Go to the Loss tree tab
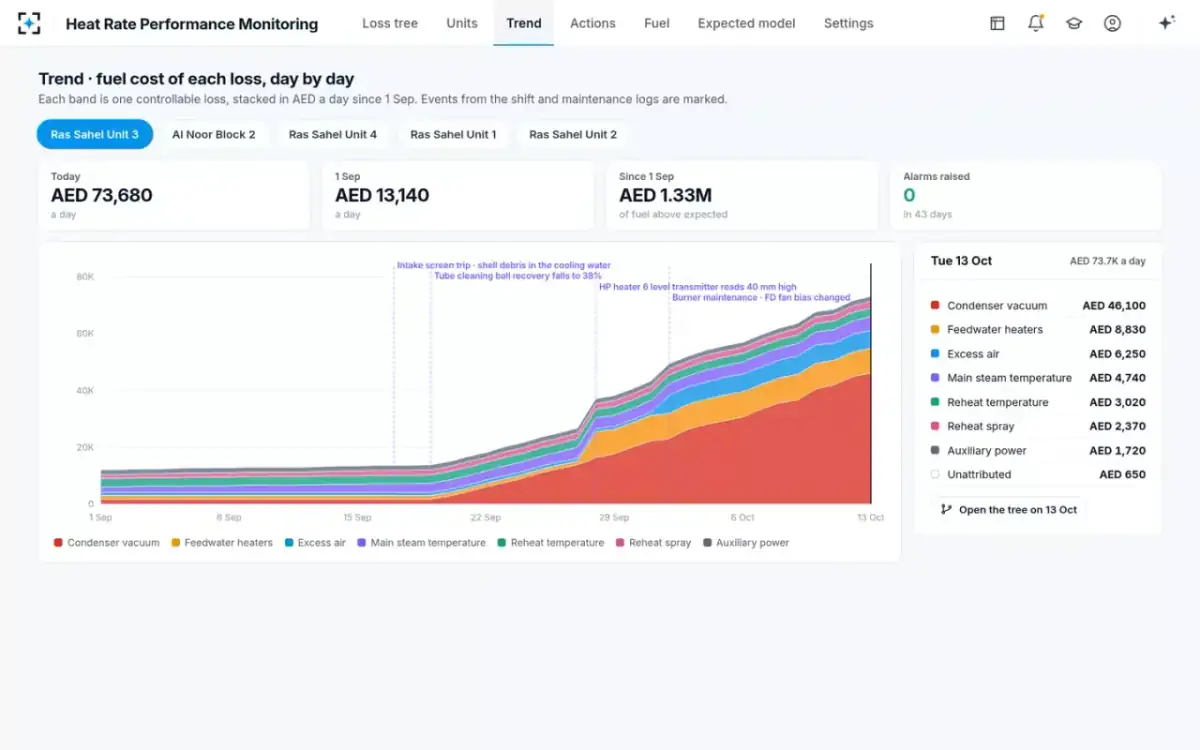The image size is (1200, 750). (390, 23)
